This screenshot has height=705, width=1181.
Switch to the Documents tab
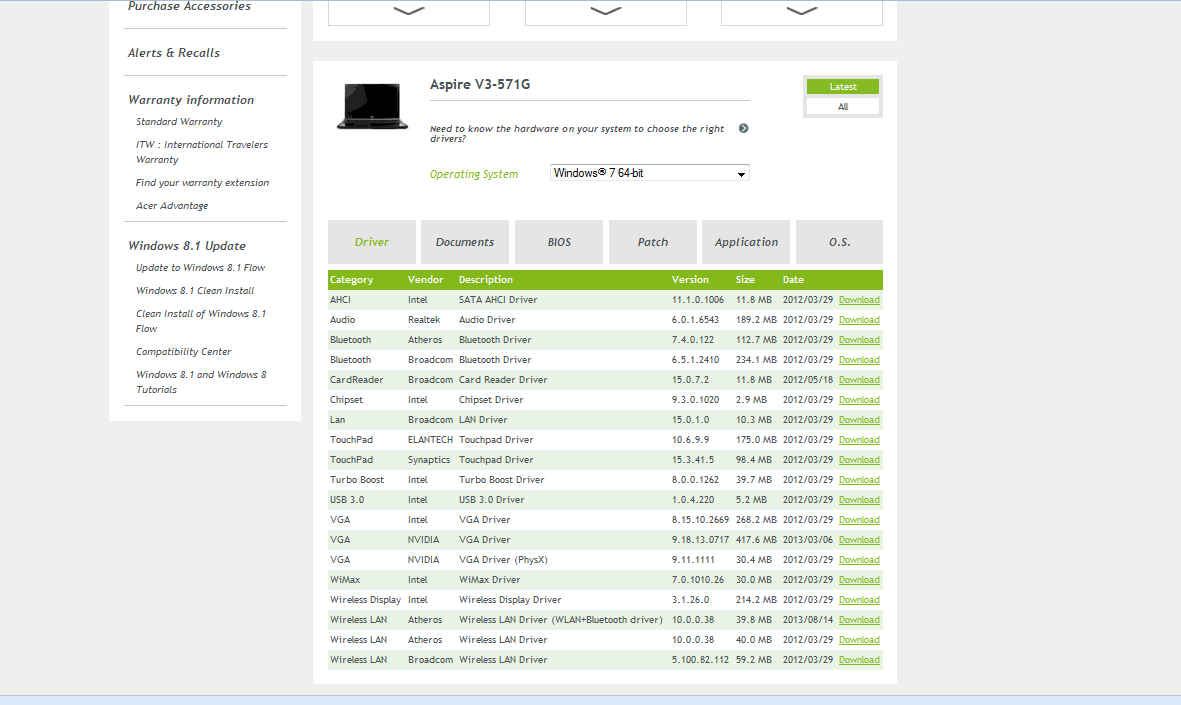465,242
